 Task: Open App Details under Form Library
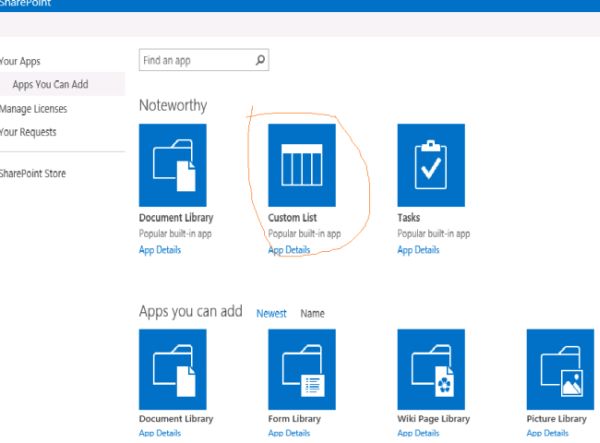[x=289, y=433]
